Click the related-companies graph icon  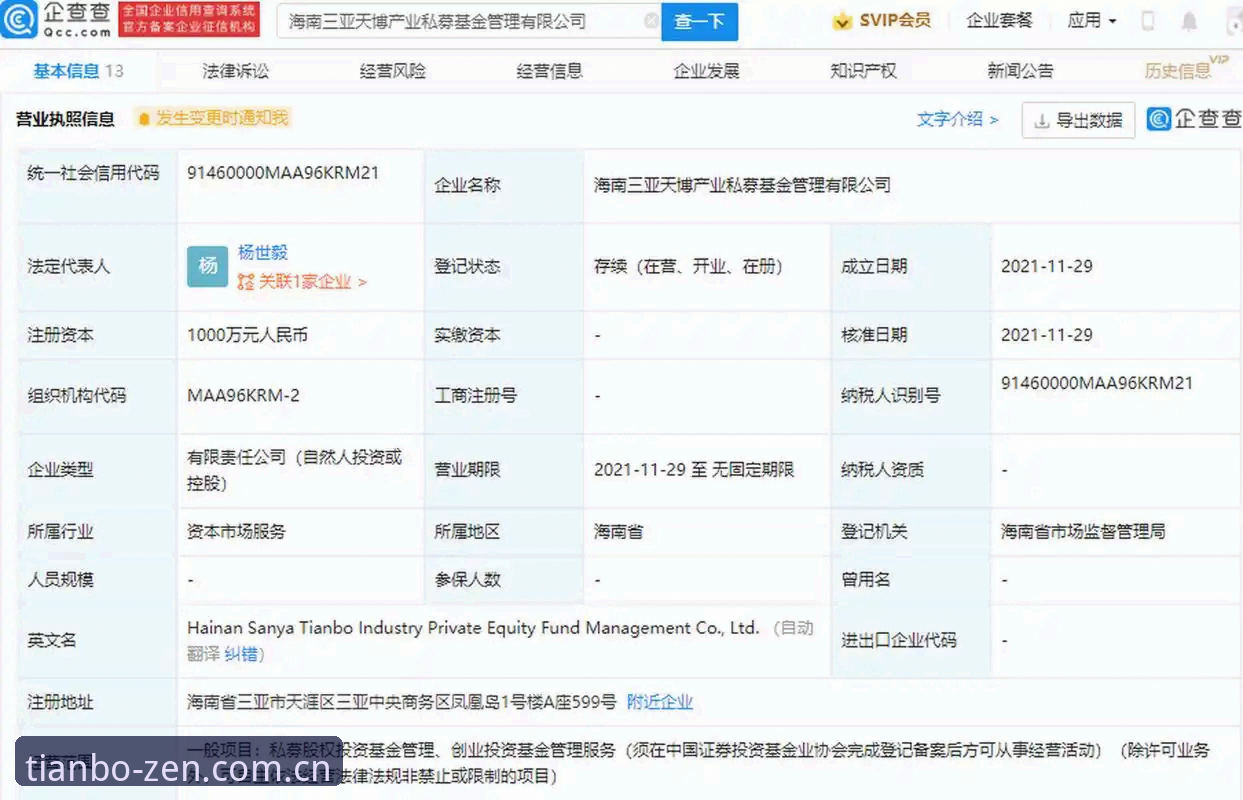coord(246,282)
